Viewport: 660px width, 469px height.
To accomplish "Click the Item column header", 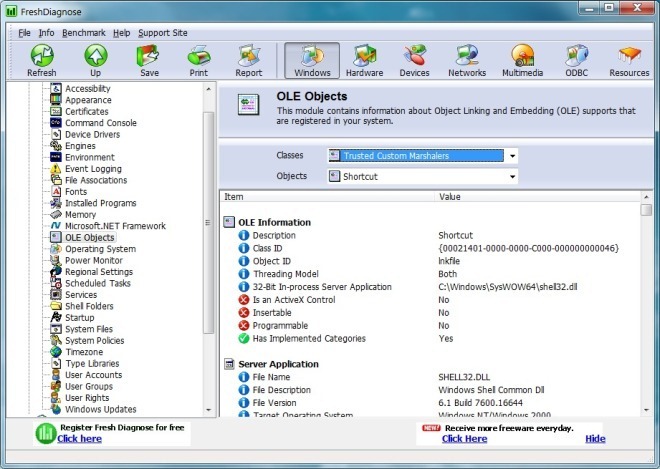I will (x=327, y=197).
